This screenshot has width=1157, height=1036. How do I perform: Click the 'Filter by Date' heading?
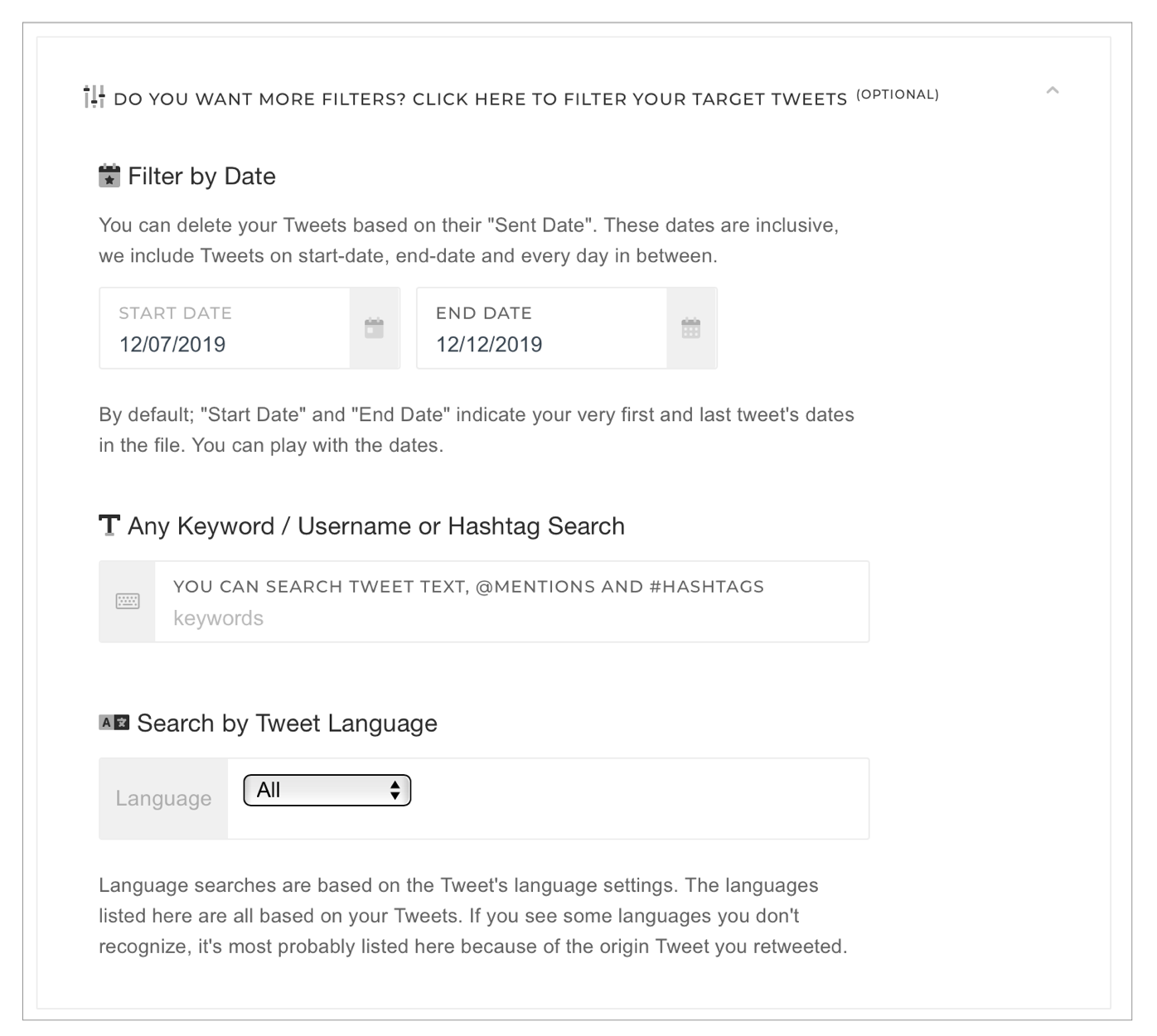[201, 177]
